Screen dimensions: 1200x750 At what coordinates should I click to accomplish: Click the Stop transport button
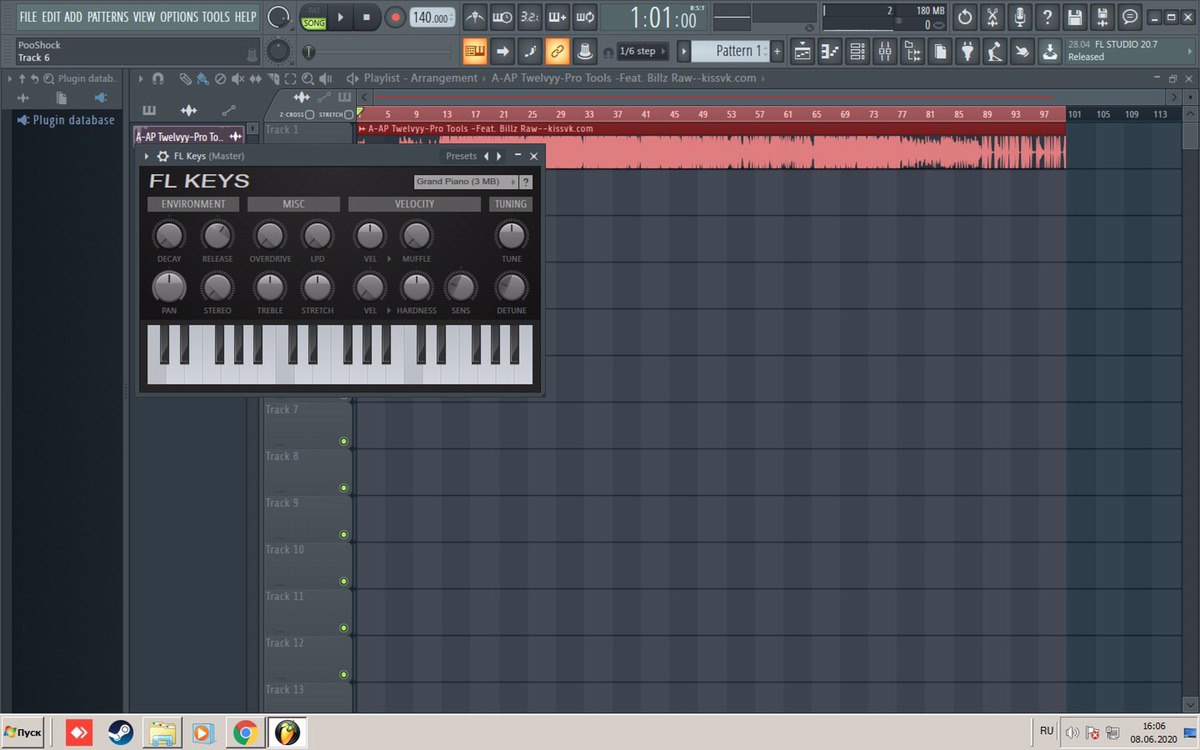point(367,17)
